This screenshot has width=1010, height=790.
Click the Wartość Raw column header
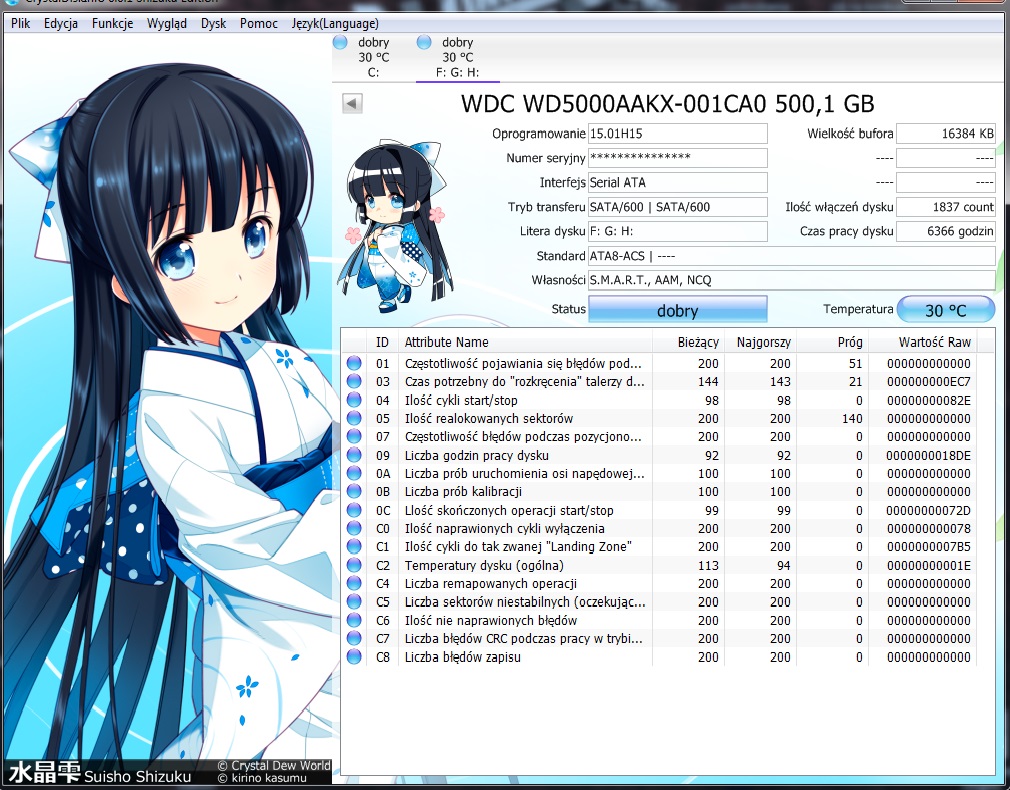923,342
